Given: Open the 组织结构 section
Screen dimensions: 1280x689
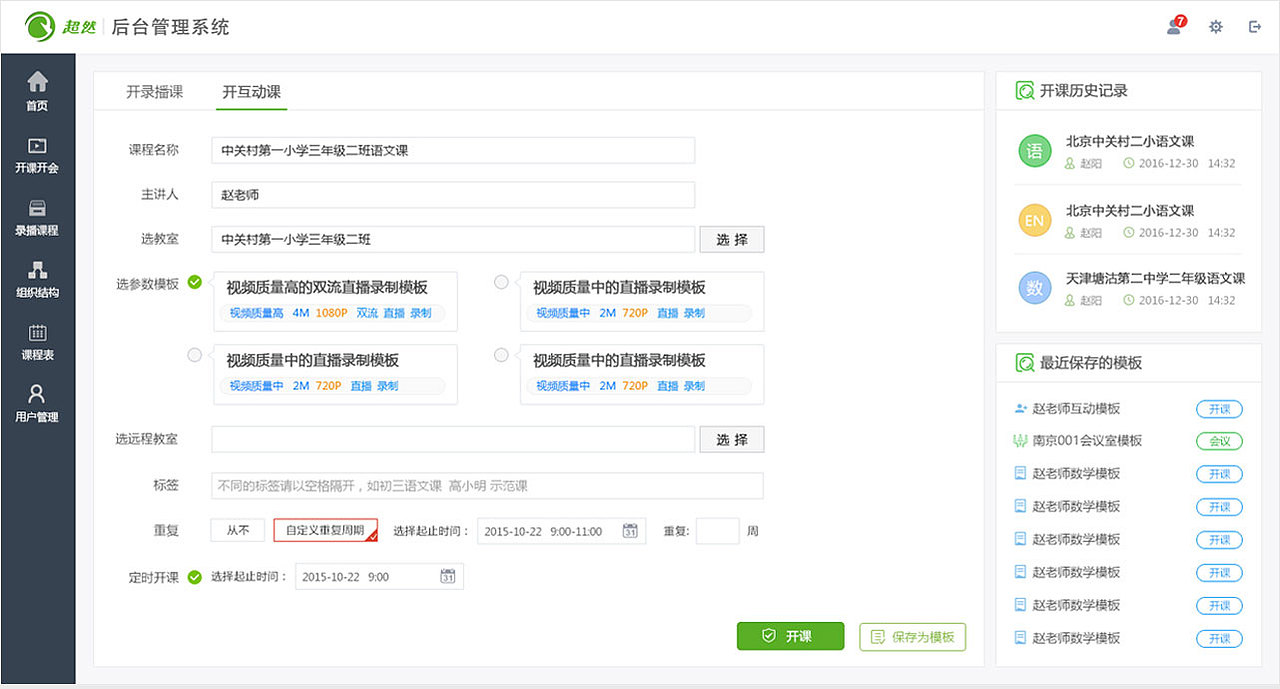Looking at the screenshot, I should tap(37, 280).
